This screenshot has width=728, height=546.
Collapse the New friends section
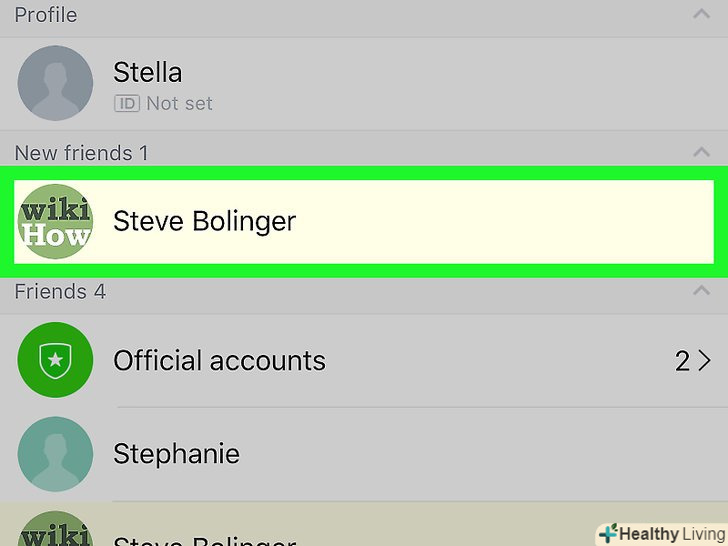pyautogui.click(x=702, y=153)
